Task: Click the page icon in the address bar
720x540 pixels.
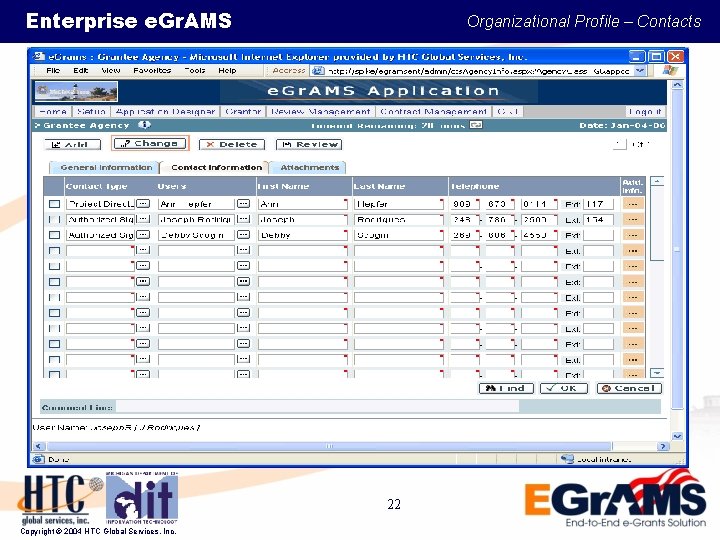Action: pos(318,71)
